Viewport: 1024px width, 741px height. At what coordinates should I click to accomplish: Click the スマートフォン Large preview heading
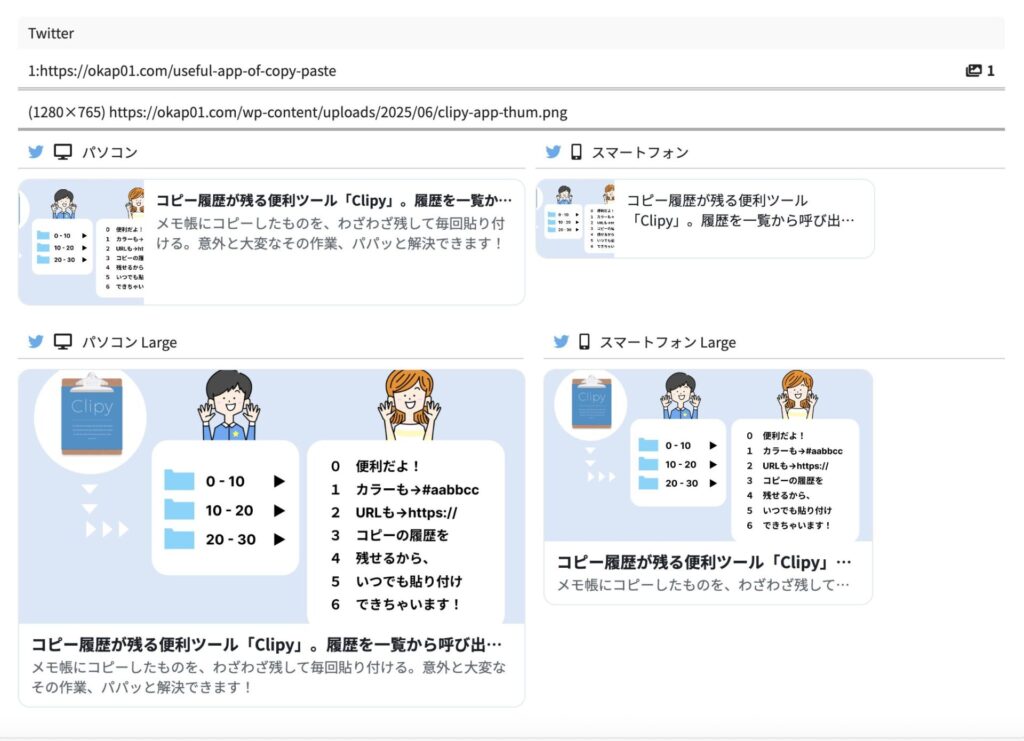(667, 342)
